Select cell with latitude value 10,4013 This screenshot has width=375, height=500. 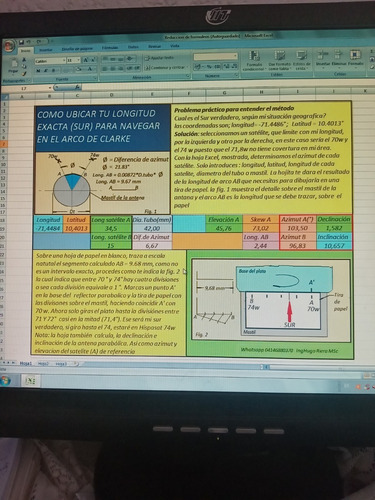tap(76, 228)
